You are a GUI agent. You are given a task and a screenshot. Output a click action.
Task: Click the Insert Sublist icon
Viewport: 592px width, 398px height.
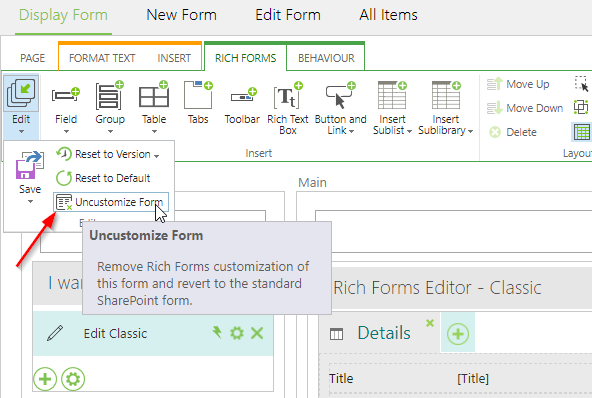click(x=392, y=95)
